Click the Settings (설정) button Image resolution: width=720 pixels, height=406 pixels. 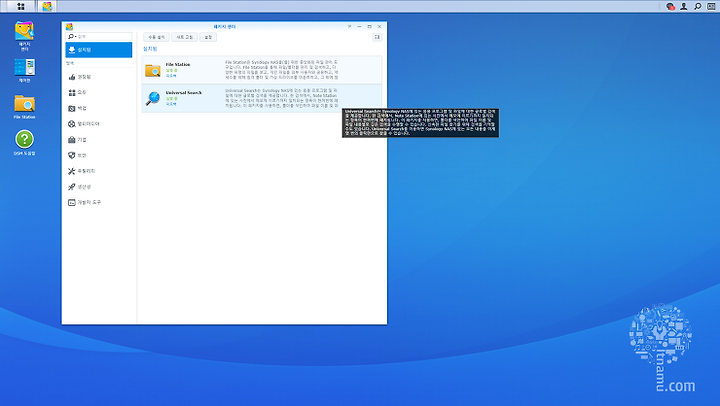208,37
